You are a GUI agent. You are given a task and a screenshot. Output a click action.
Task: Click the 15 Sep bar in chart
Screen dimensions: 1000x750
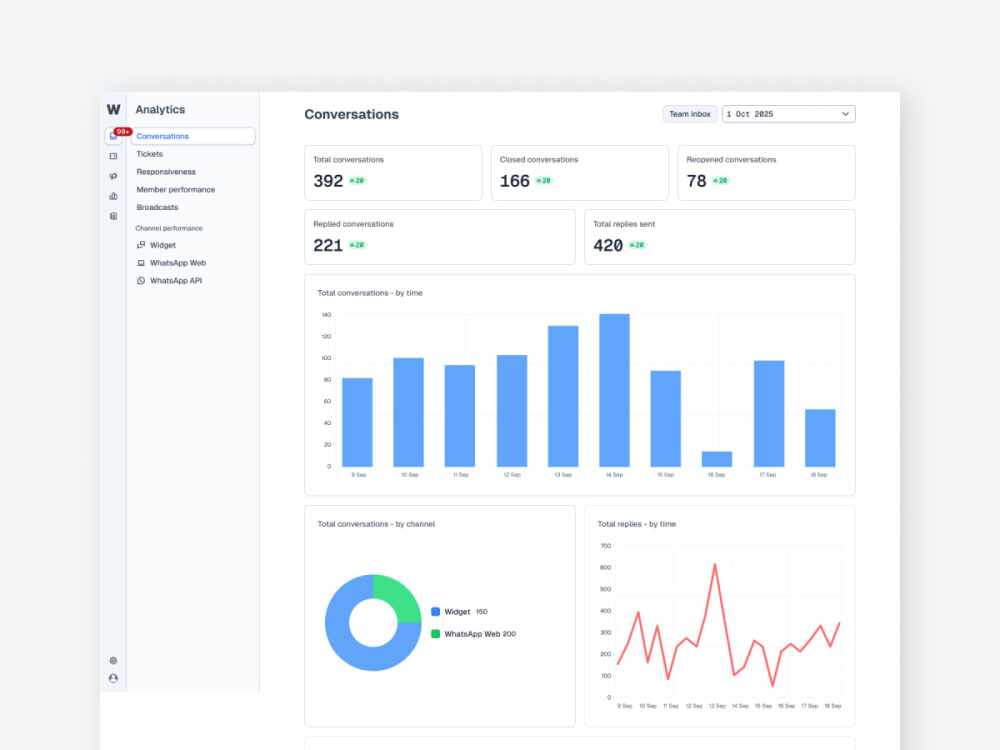coord(666,418)
